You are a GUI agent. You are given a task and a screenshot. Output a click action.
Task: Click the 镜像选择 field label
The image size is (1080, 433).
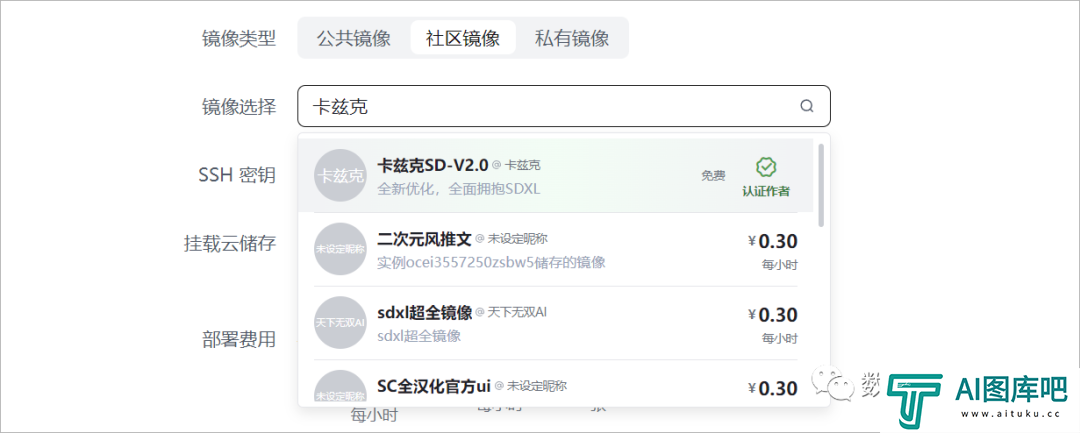(x=239, y=107)
